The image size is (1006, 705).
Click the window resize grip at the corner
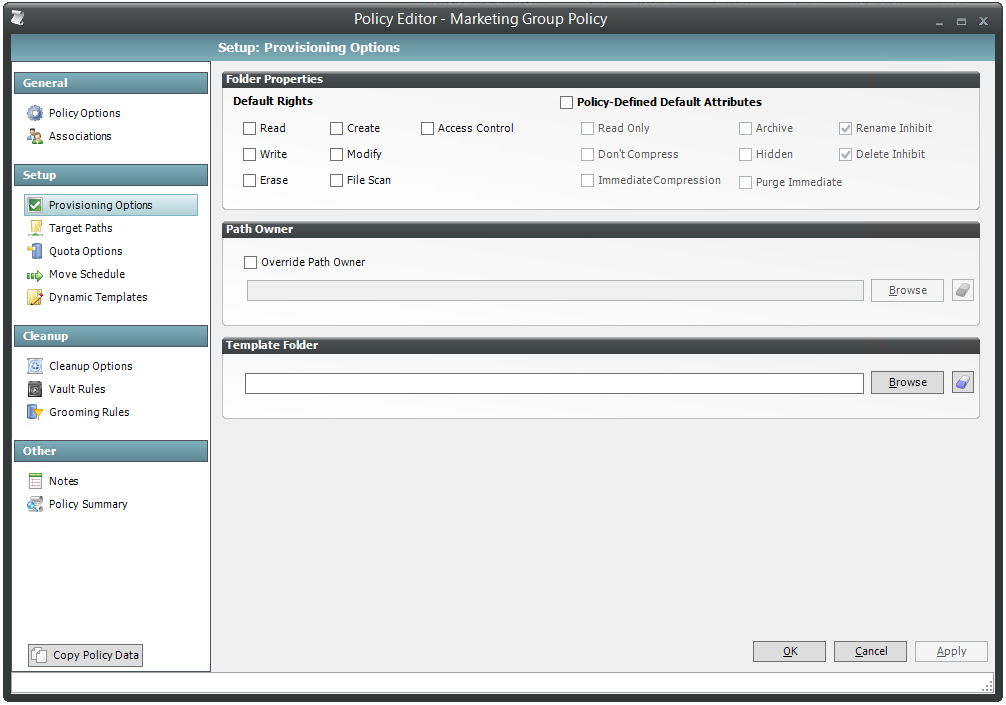(987, 686)
